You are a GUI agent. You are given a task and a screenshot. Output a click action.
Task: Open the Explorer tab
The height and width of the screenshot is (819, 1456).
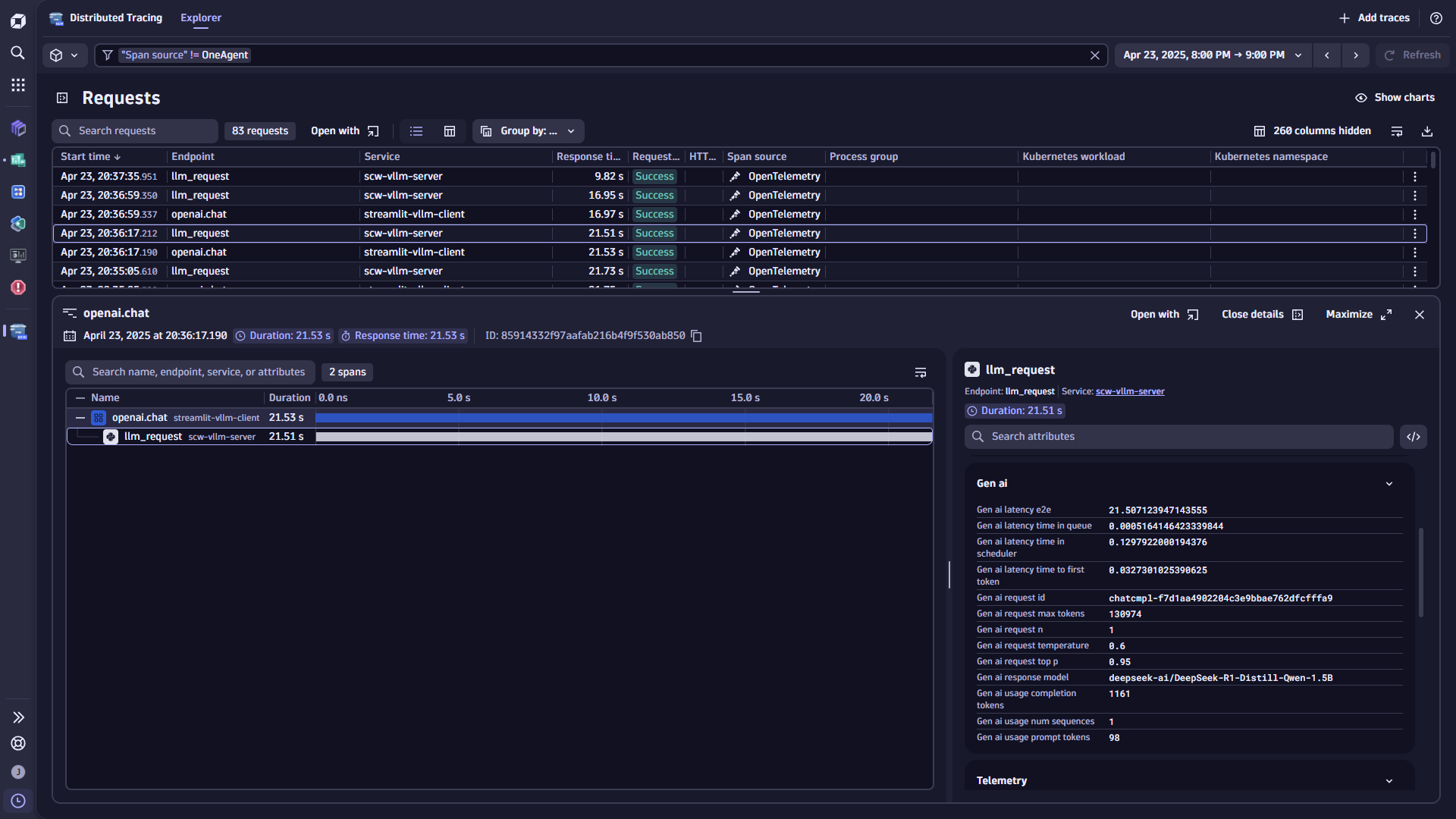(201, 18)
